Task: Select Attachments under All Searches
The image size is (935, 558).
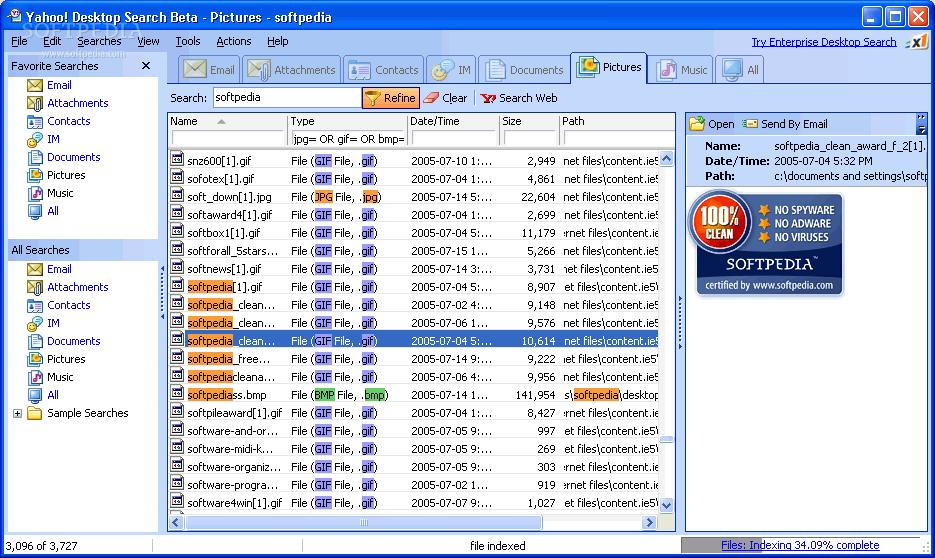Action: 78,287
